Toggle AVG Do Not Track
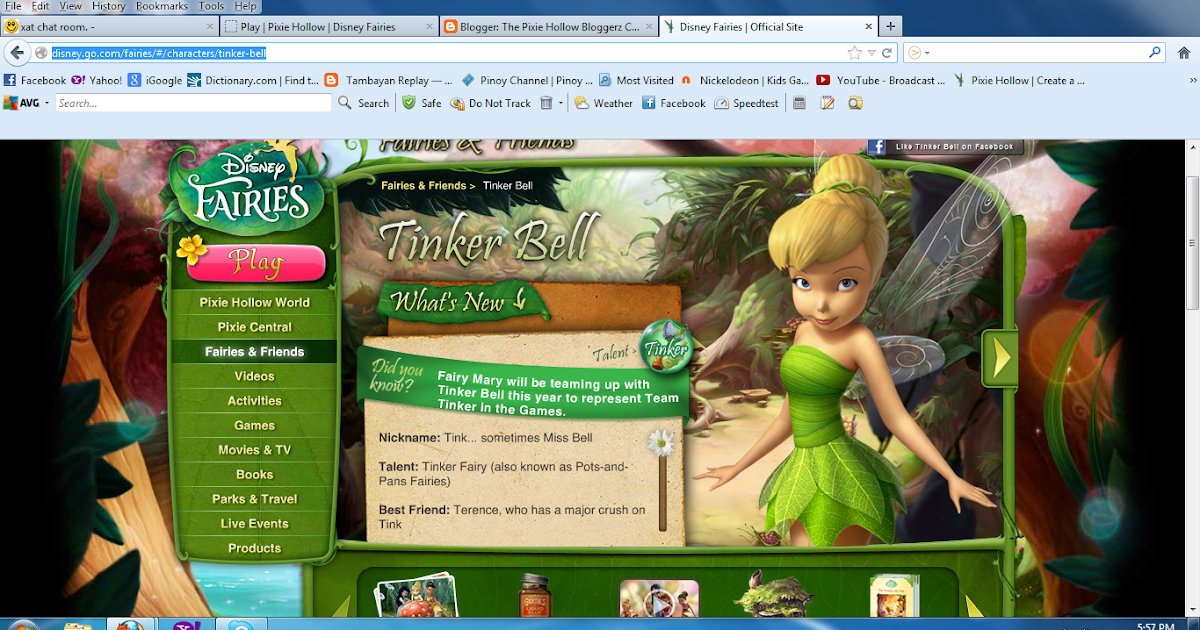1200x630 pixels. (491, 103)
